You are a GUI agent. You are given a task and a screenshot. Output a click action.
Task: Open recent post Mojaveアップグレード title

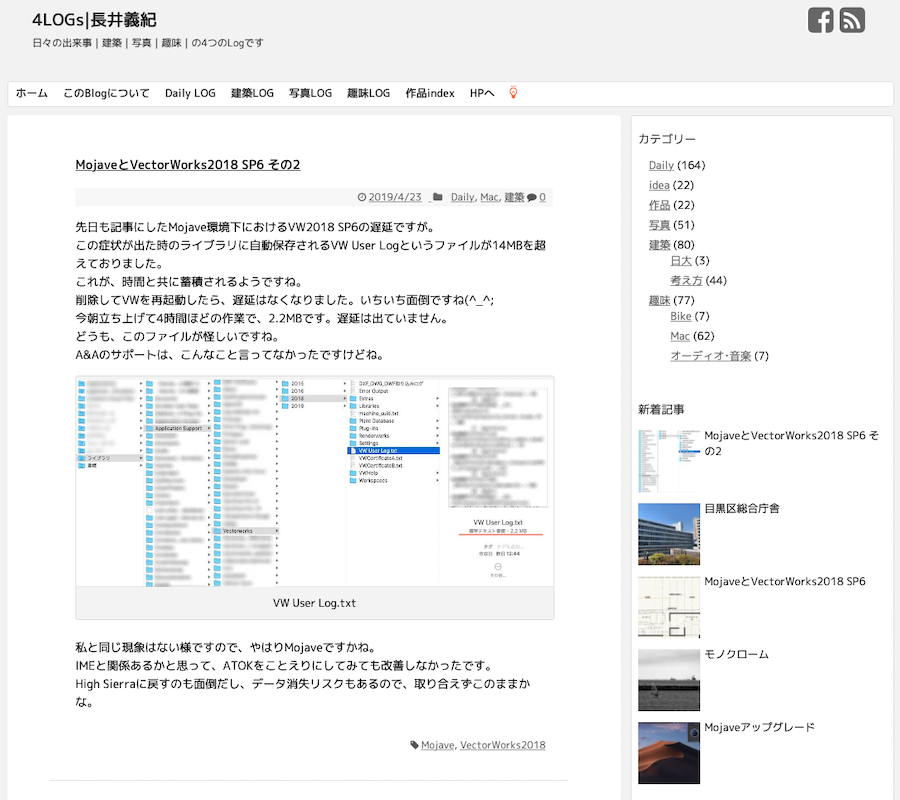[759, 727]
